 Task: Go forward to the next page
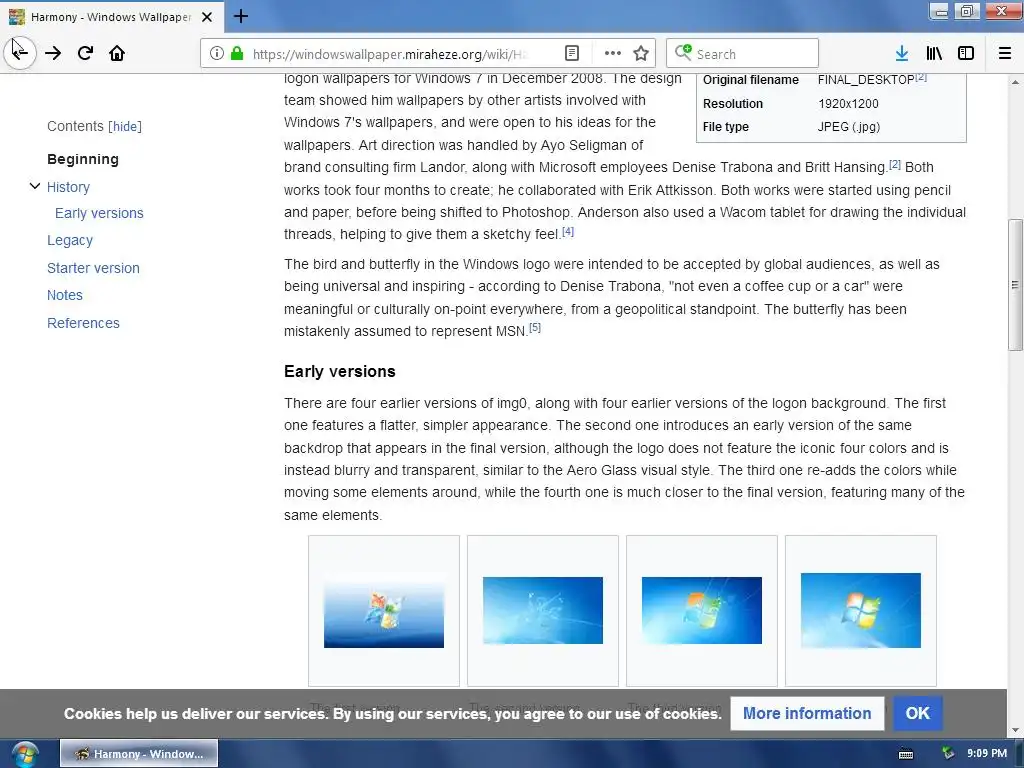click(x=53, y=54)
